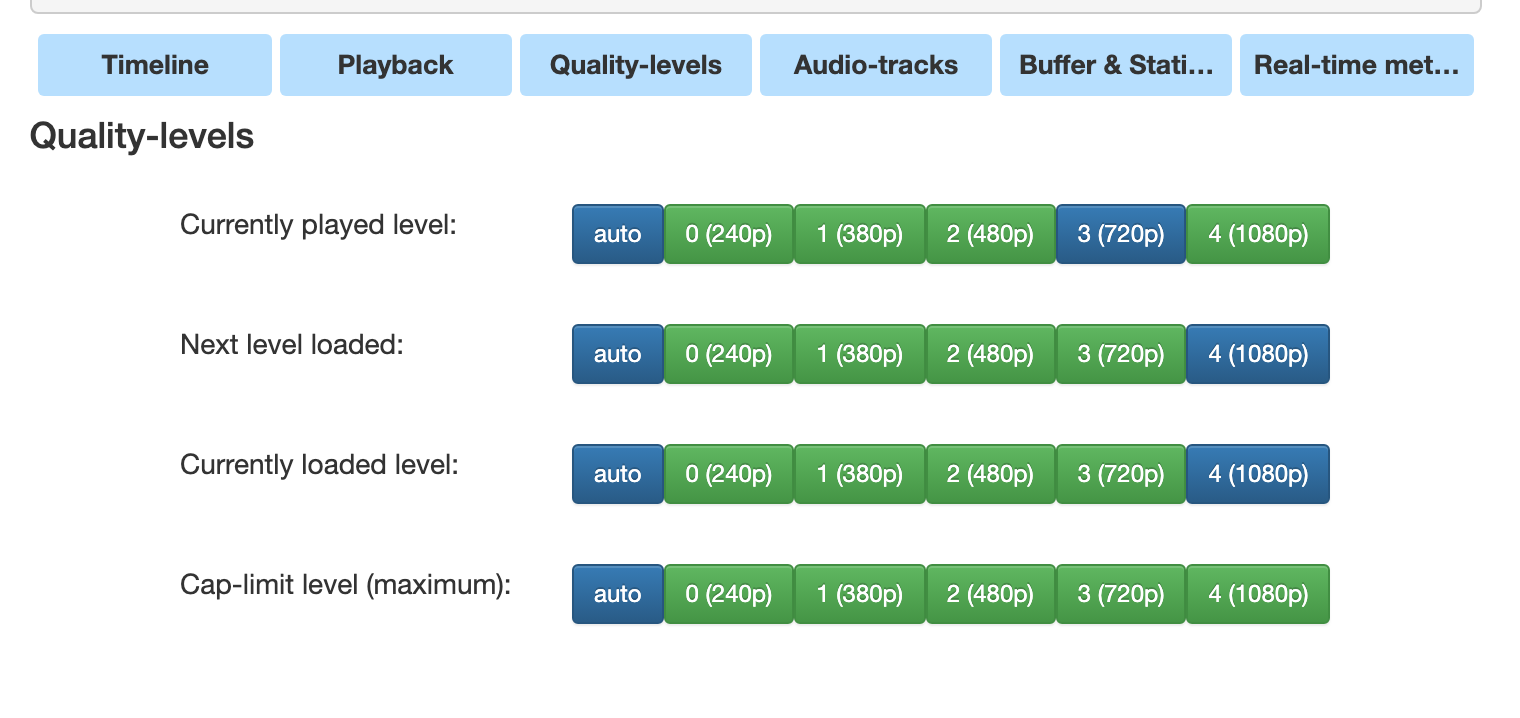The image size is (1520, 718).
Task: Select the Quality-levels tab
Action: (635, 64)
